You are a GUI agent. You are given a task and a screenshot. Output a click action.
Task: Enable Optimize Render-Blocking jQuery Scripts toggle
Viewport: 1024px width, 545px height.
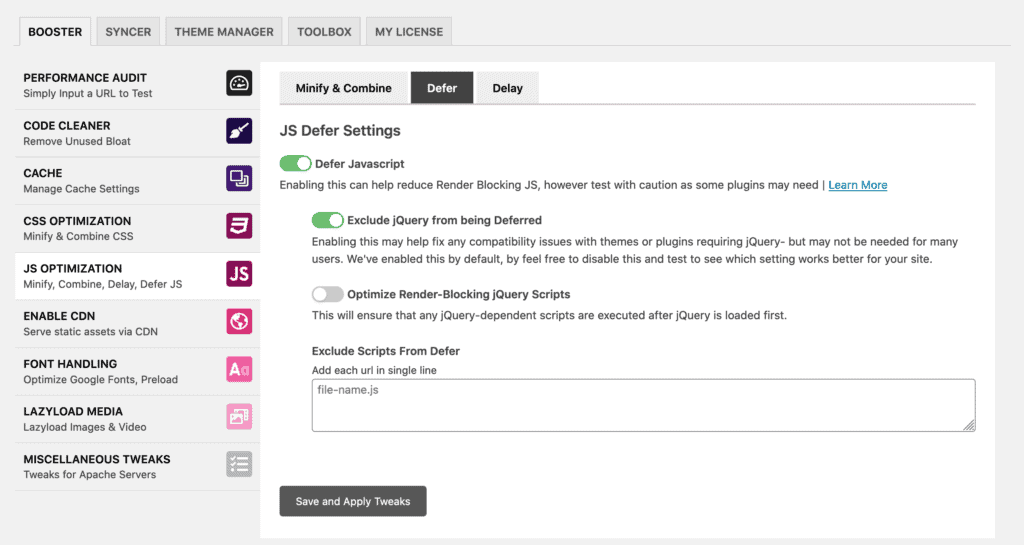(x=327, y=294)
